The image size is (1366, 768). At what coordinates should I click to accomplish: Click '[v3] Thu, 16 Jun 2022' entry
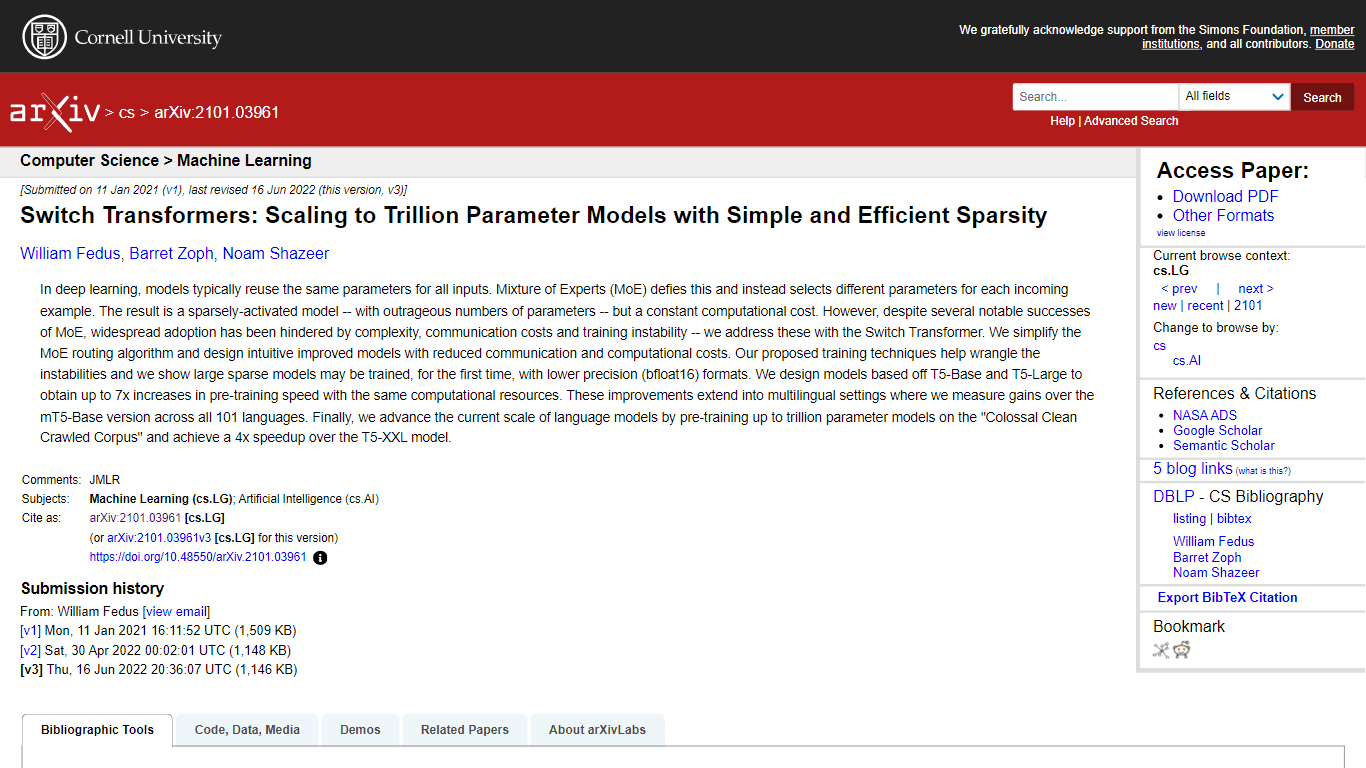[159, 669]
